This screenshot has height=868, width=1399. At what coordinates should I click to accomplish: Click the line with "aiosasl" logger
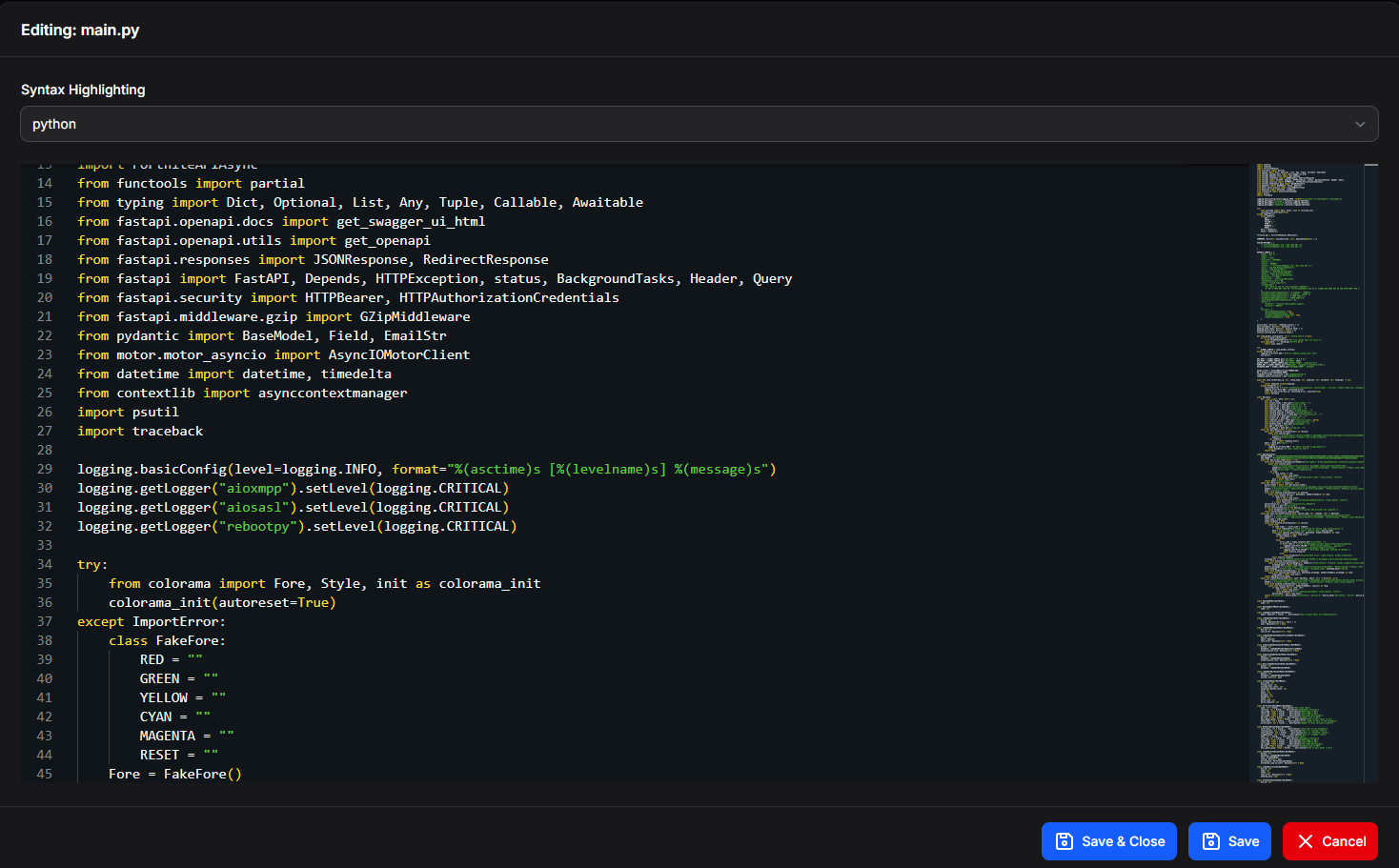point(294,507)
